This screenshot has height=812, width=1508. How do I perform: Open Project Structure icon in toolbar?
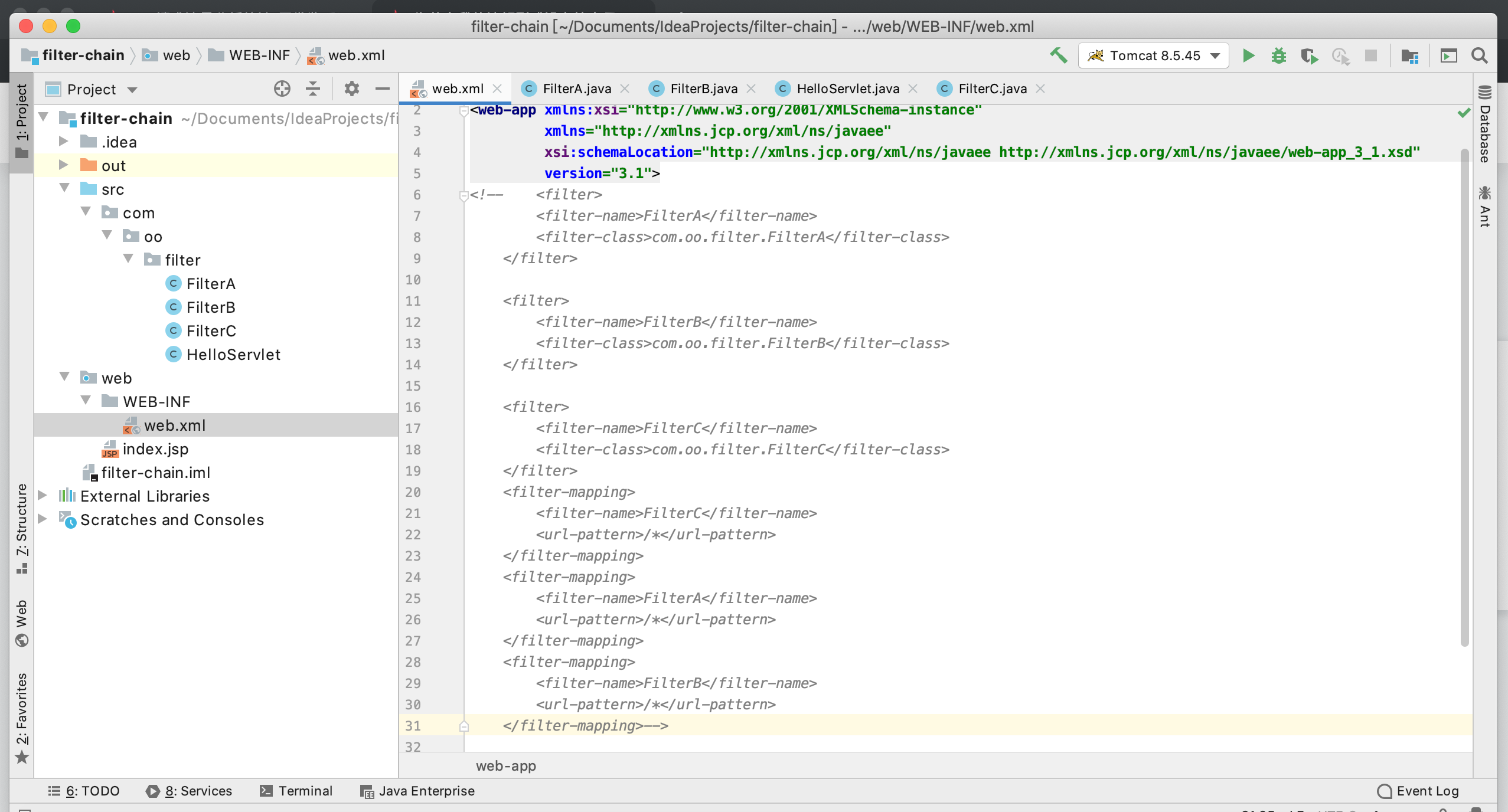[x=1410, y=55]
